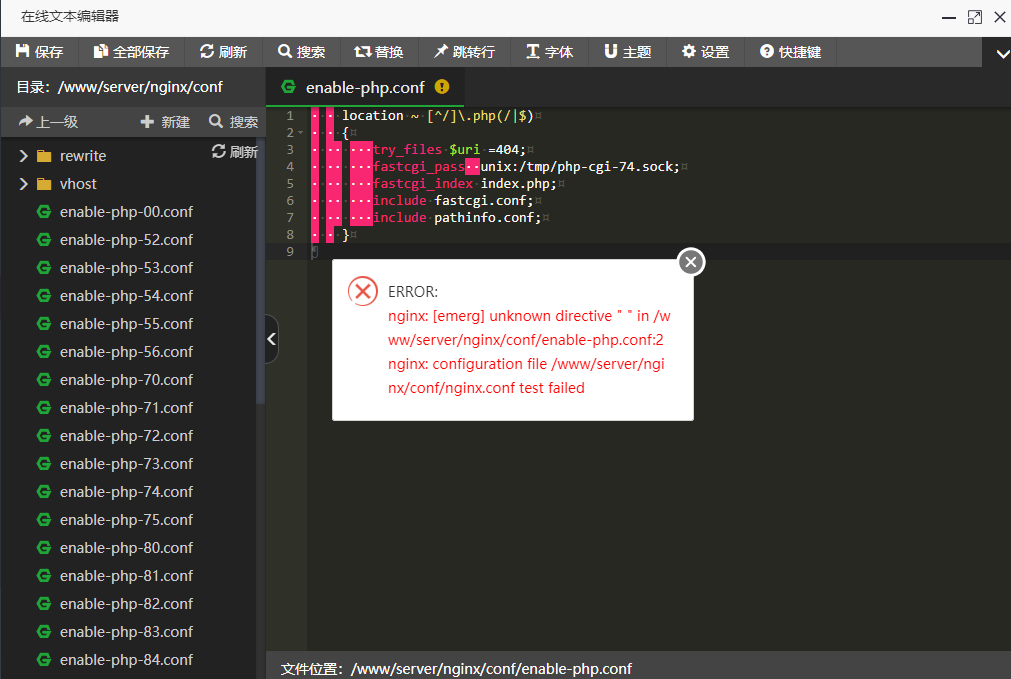The image size is (1011, 679).
Task: Click file icon next to enable-php-75.conf
Action: 44,519
